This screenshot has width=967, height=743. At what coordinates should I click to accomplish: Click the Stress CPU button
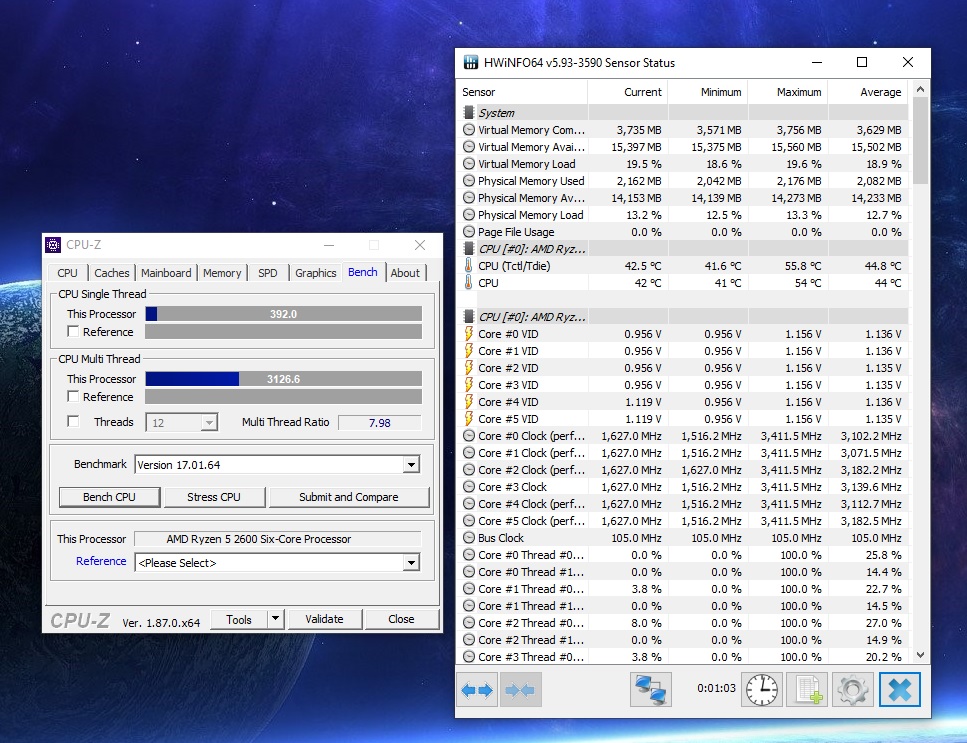click(x=214, y=497)
